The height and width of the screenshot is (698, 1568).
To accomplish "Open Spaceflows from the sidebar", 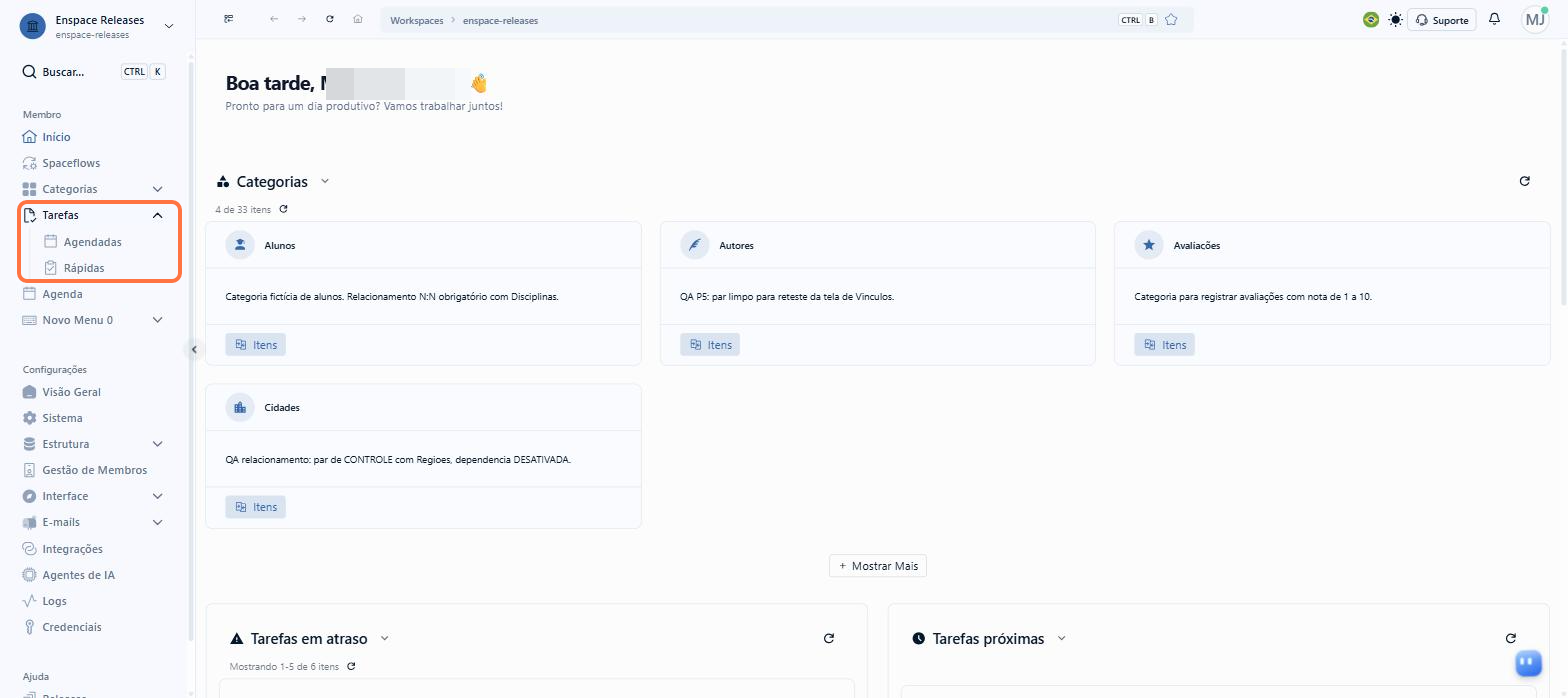I will pos(71,163).
